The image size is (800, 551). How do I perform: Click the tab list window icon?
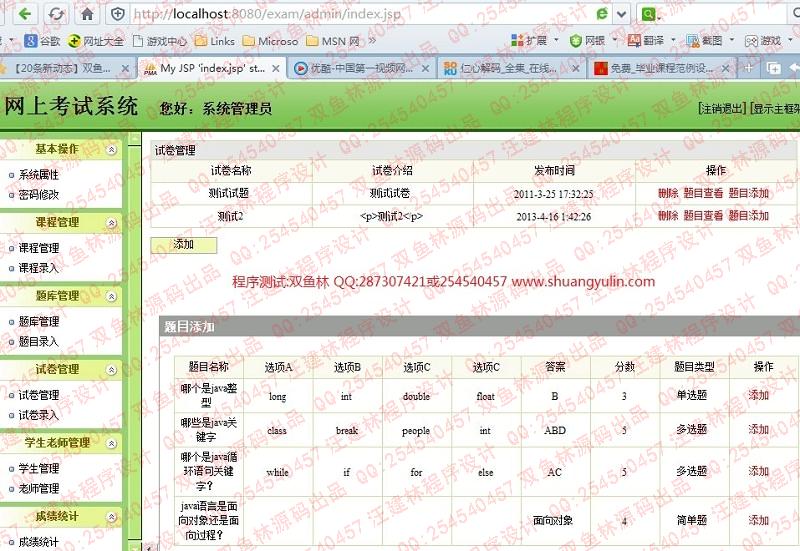773,68
